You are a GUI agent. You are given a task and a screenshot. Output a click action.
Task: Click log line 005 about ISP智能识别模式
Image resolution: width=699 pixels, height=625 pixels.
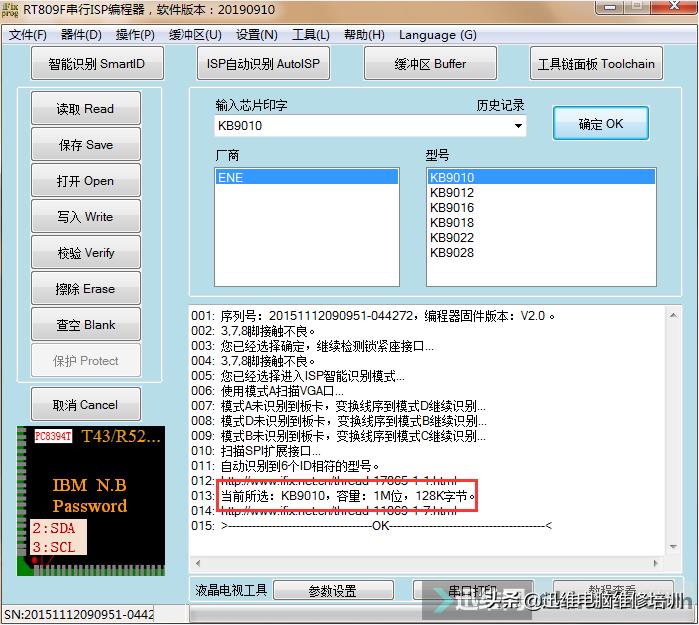tap(298, 376)
